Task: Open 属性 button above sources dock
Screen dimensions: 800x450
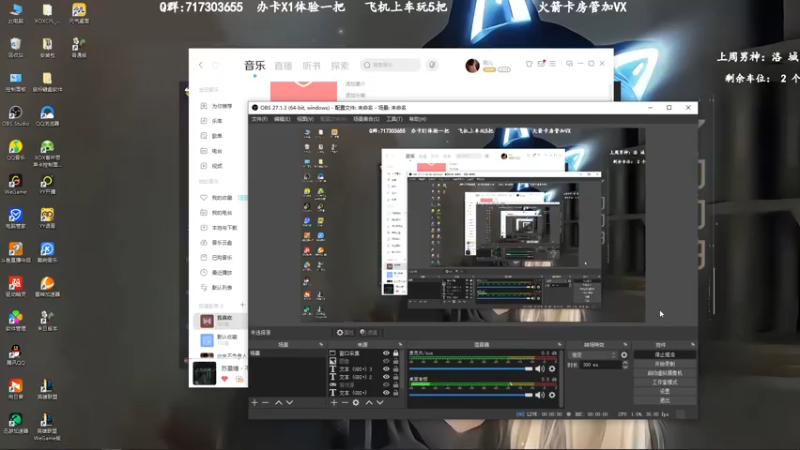Action: click(345, 333)
